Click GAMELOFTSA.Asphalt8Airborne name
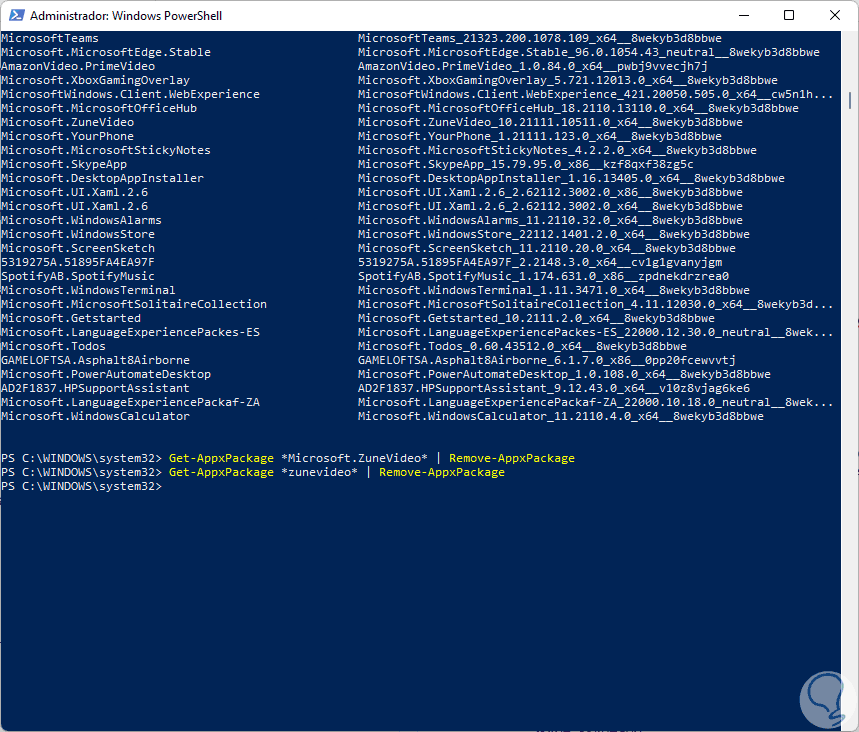The height and width of the screenshot is (732, 859). click(x=95, y=360)
